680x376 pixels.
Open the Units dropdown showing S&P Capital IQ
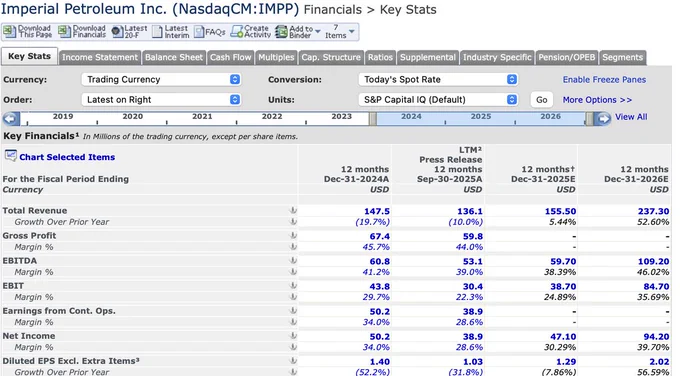[x=438, y=99]
